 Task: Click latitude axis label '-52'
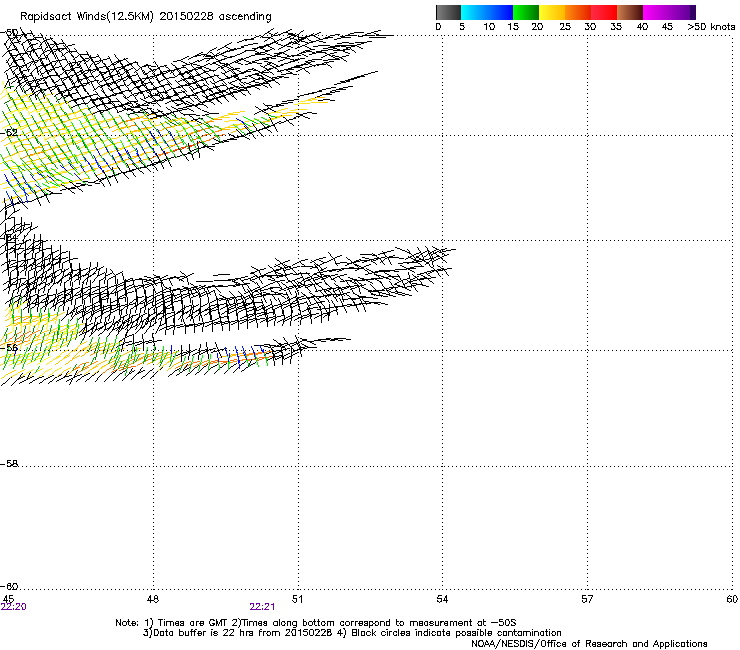click(x=9, y=133)
